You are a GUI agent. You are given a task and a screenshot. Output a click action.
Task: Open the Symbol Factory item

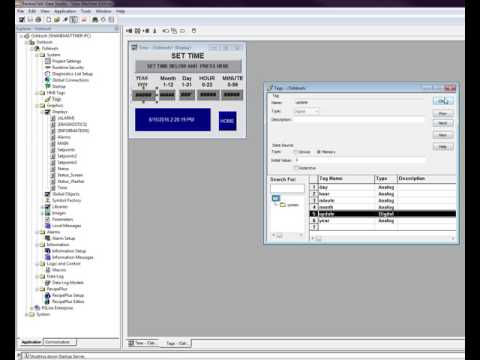pos(66,200)
